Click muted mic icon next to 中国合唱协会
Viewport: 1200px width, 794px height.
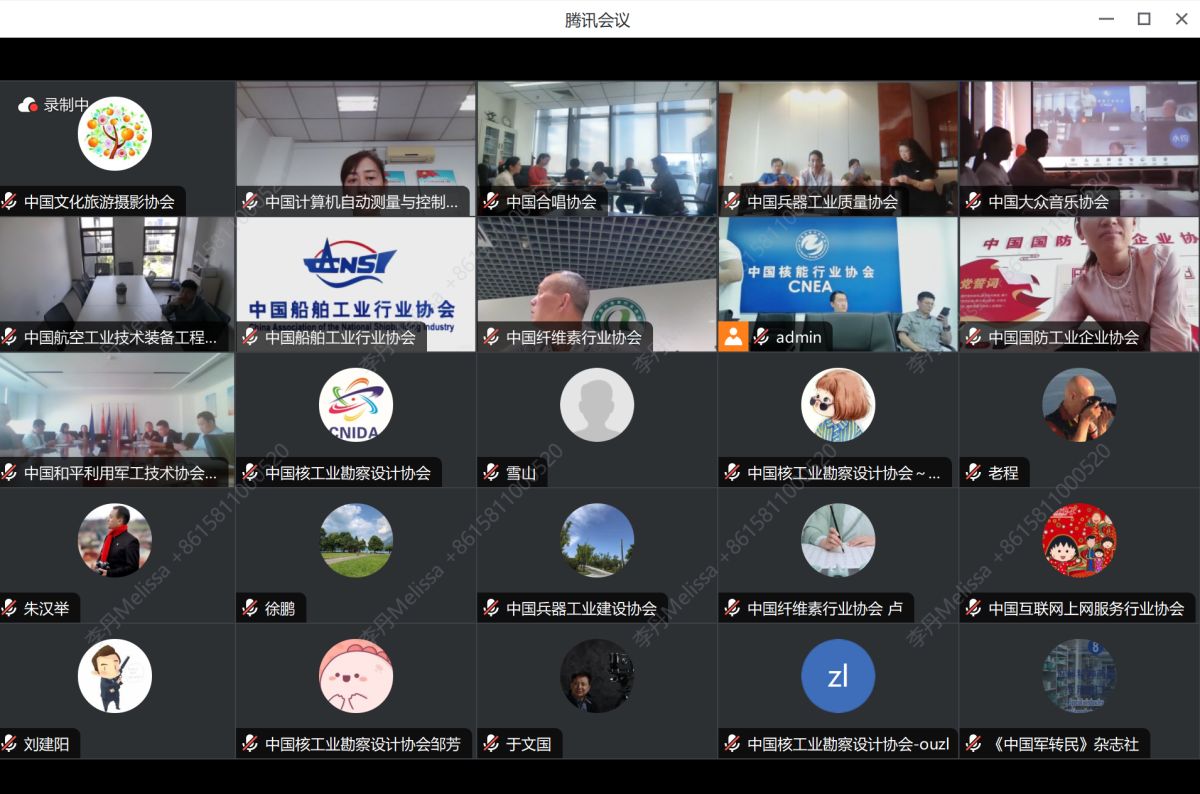491,202
